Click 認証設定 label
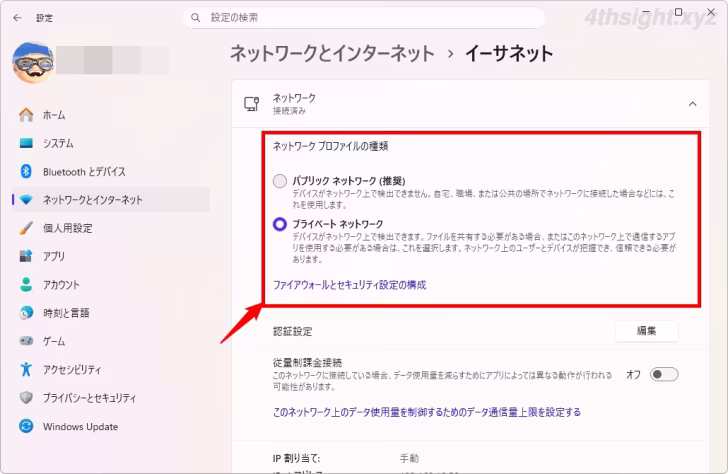728x474 pixels. click(x=292, y=331)
